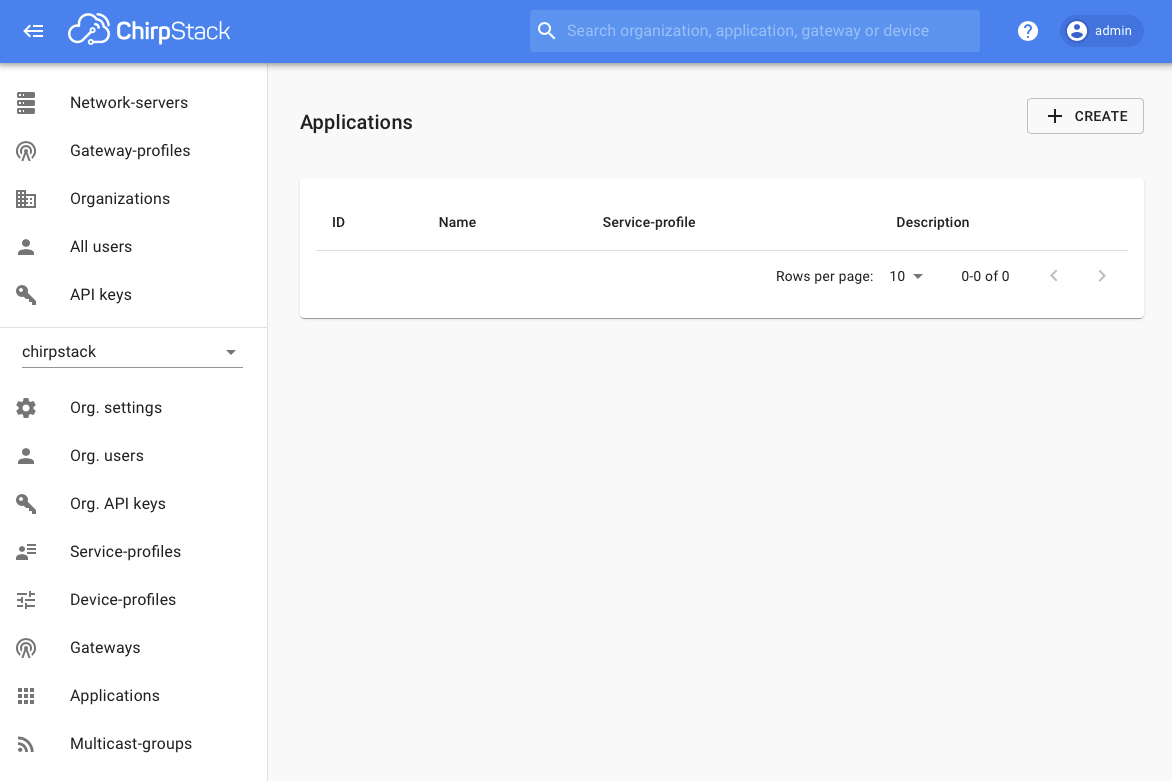Screen dimensions: 1172x781
Task: Collapse the sidebar with the menu toggle
Action: click(x=33, y=31)
